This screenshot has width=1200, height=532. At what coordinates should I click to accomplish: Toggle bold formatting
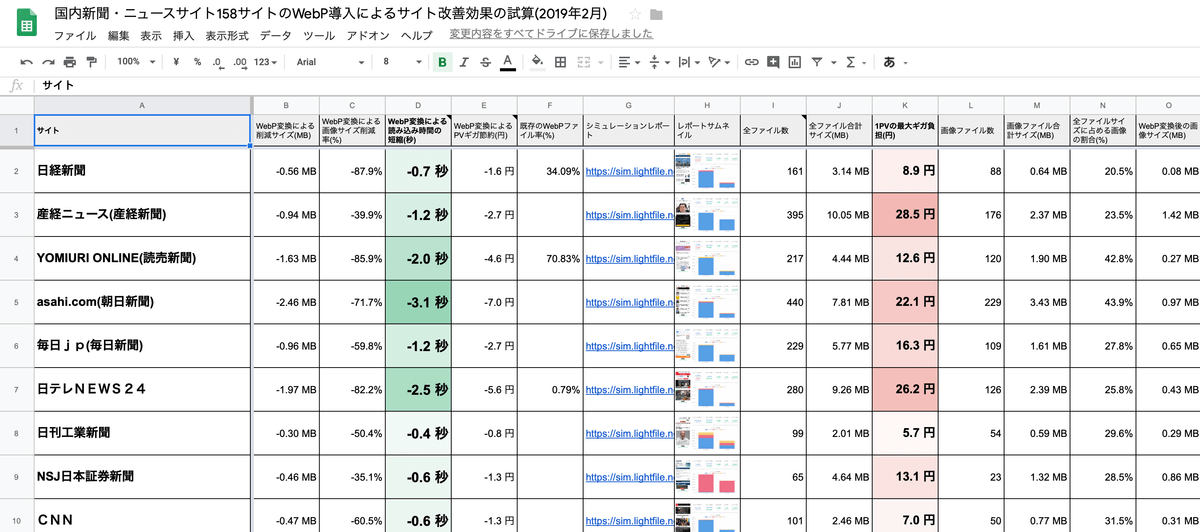click(x=442, y=62)
